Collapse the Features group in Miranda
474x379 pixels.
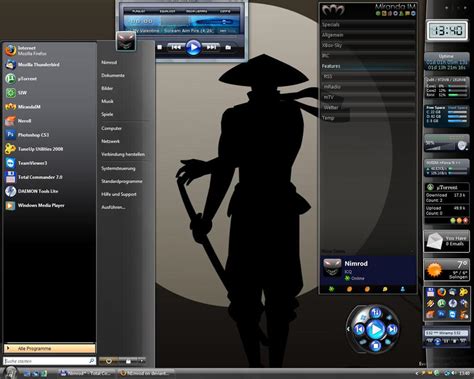pos(368,66)
